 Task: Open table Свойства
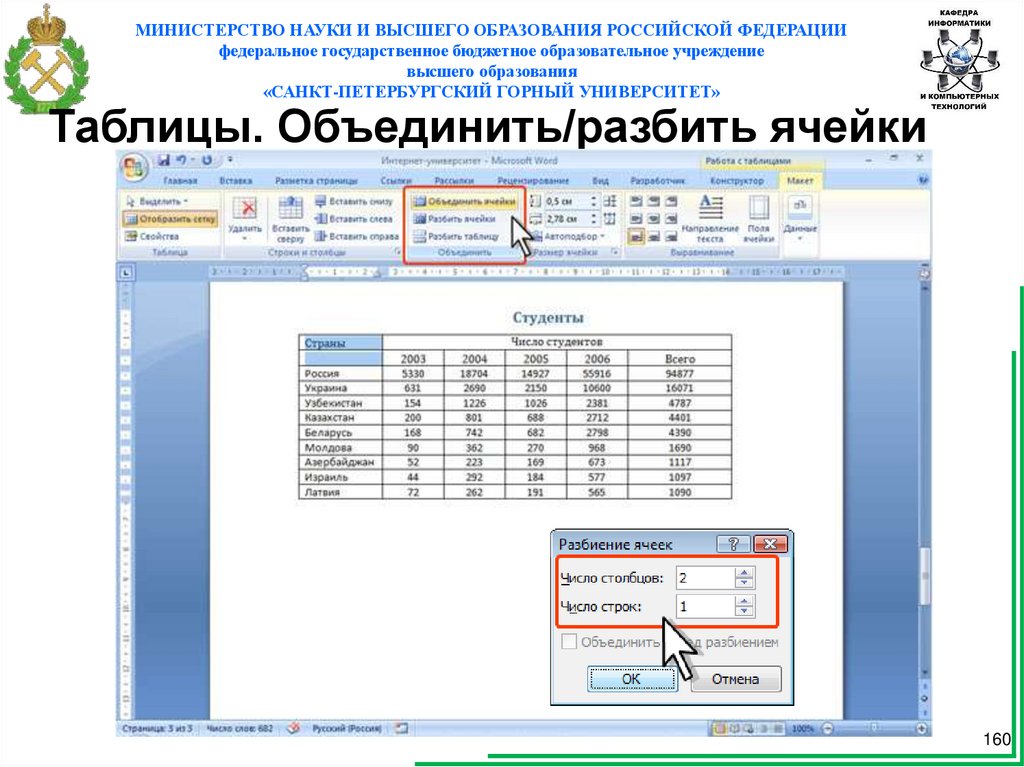pos(152,237)
